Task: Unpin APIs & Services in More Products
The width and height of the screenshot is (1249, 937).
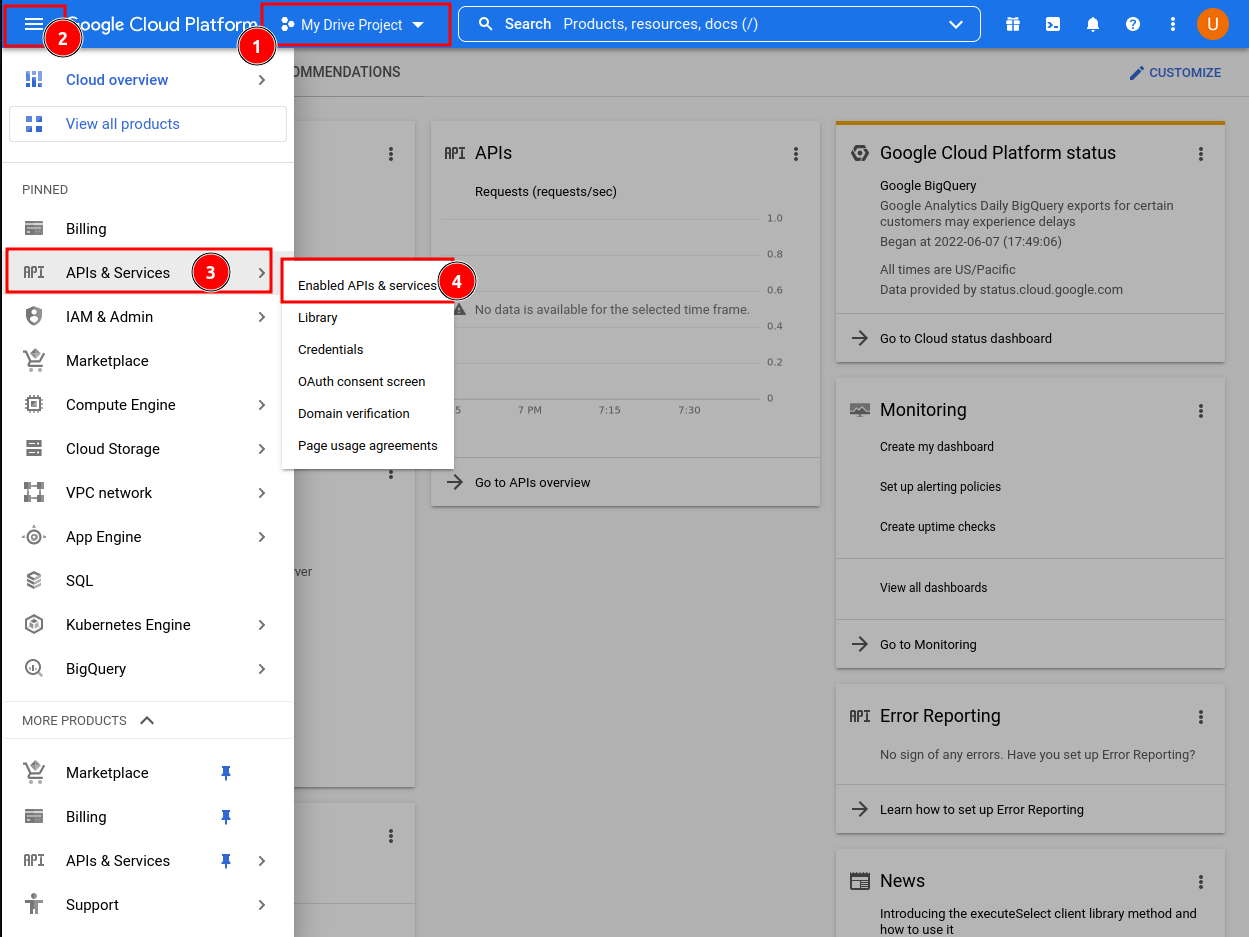Action: click(x=226, y=861)
